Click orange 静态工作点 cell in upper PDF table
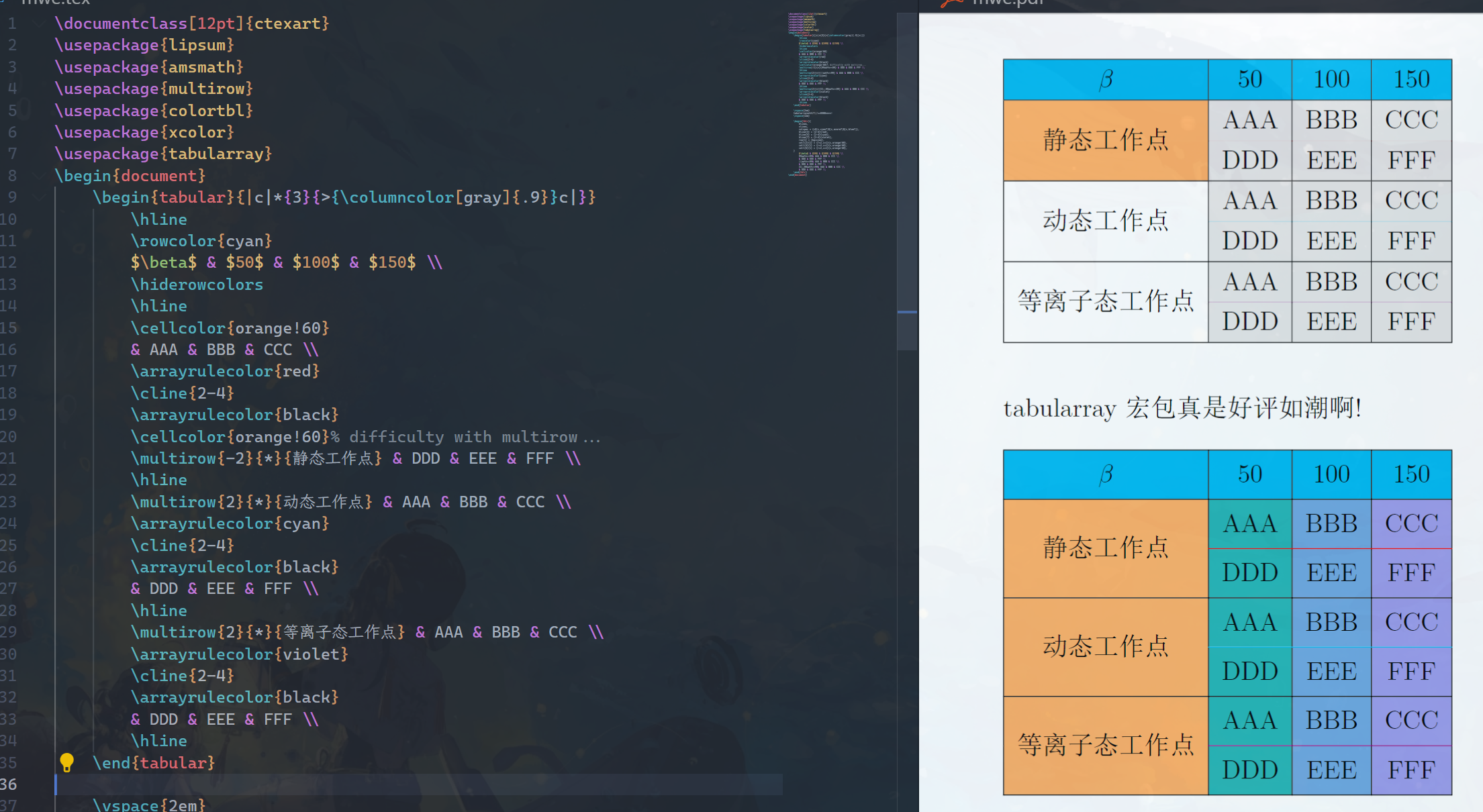 coord(1106,140)
